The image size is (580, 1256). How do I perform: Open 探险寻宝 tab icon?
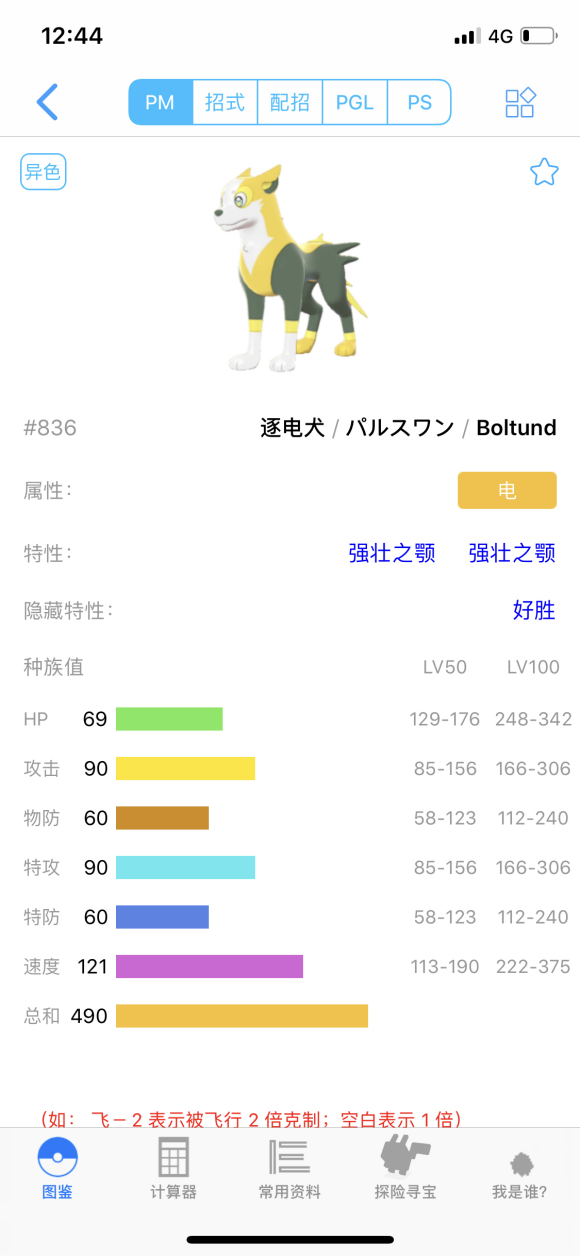click(x=405, y=1156)
